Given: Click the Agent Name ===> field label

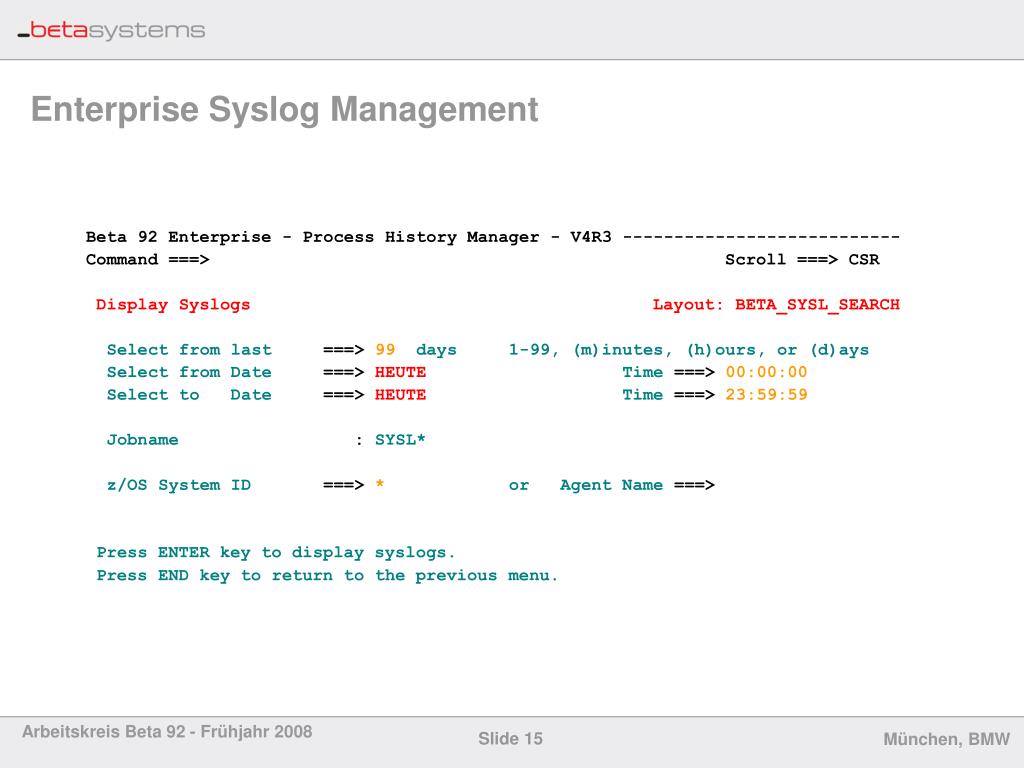Looking at the screenshot, I should [637, 485].
